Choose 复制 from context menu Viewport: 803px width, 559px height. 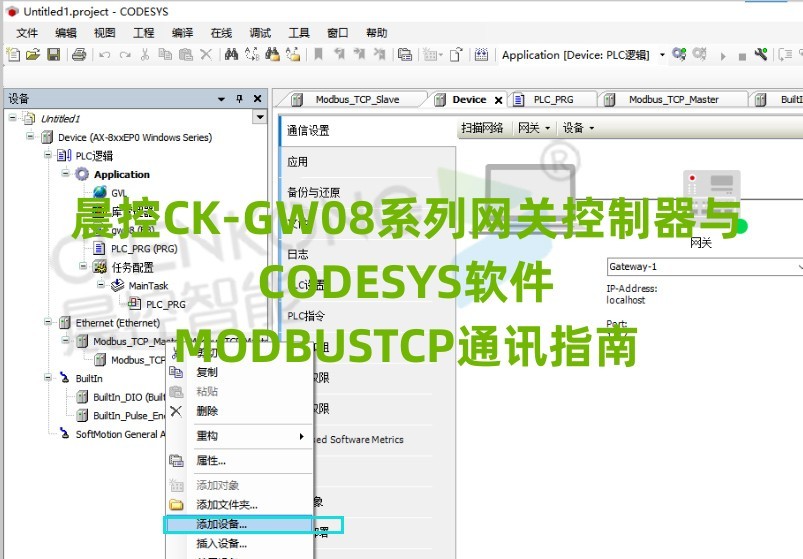pyautogui.click(x=240, y=372)
